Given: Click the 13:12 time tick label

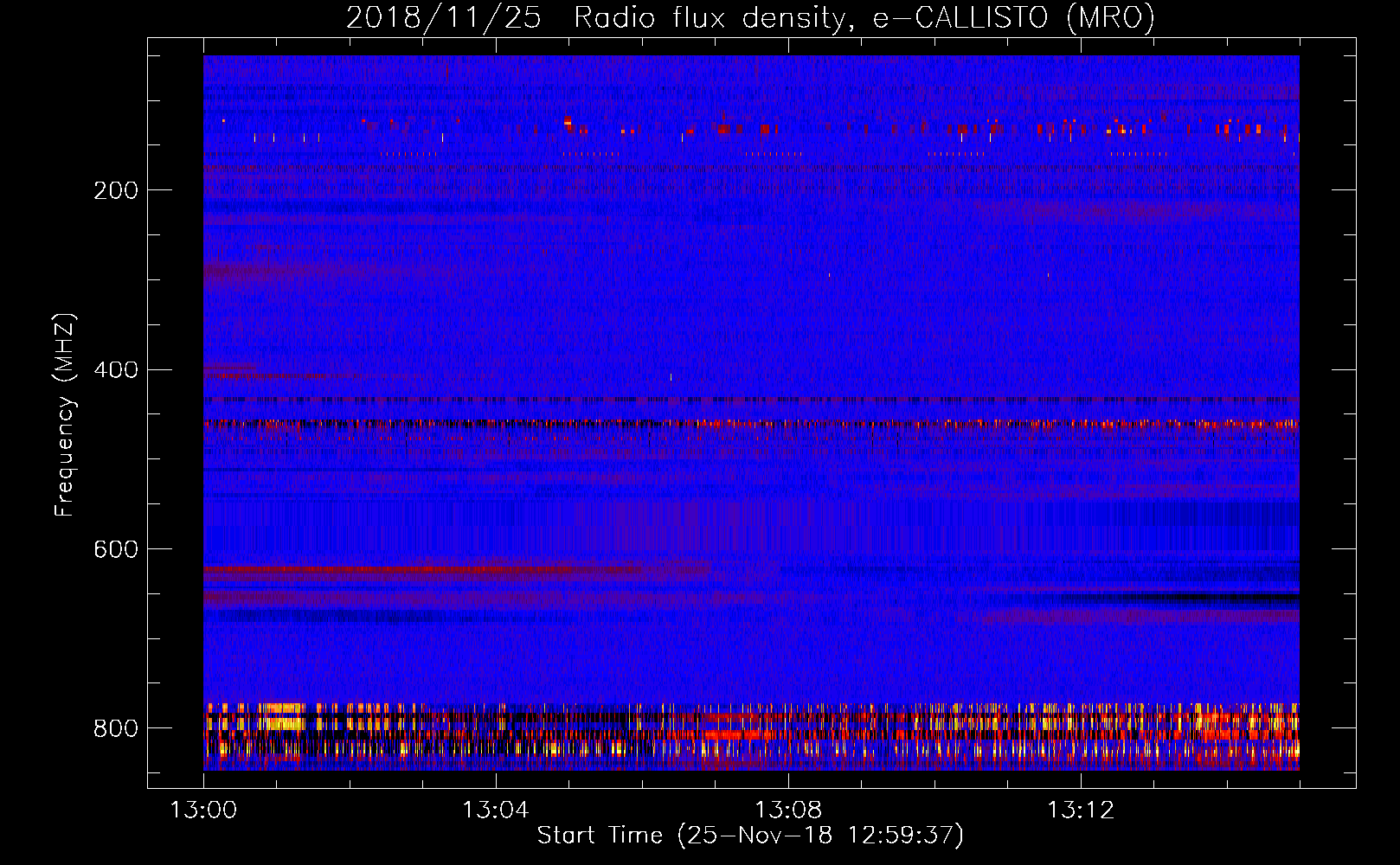Looking at the screenshot, I should 1081,811.
